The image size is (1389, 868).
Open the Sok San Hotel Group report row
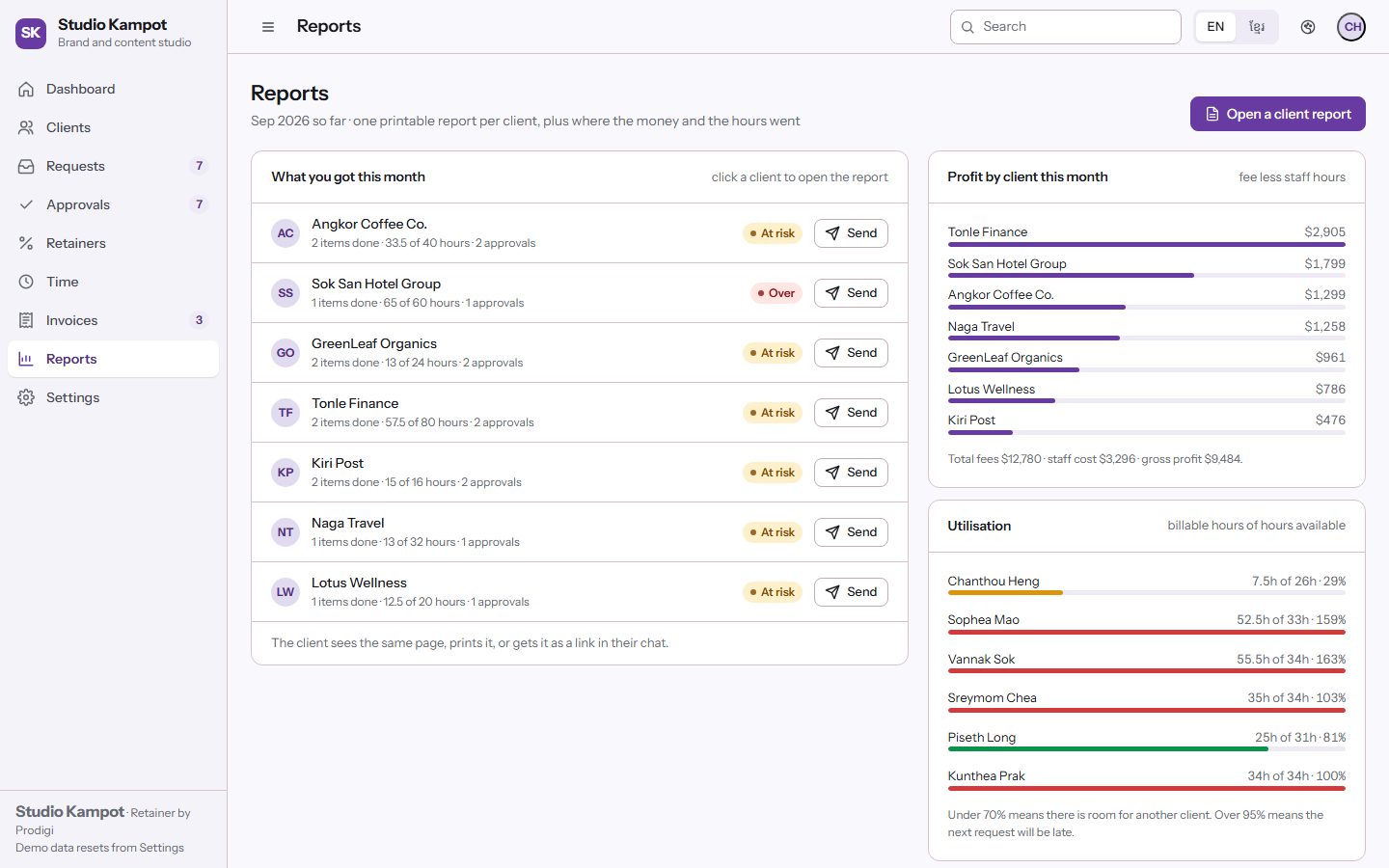[x=580, y=293]
